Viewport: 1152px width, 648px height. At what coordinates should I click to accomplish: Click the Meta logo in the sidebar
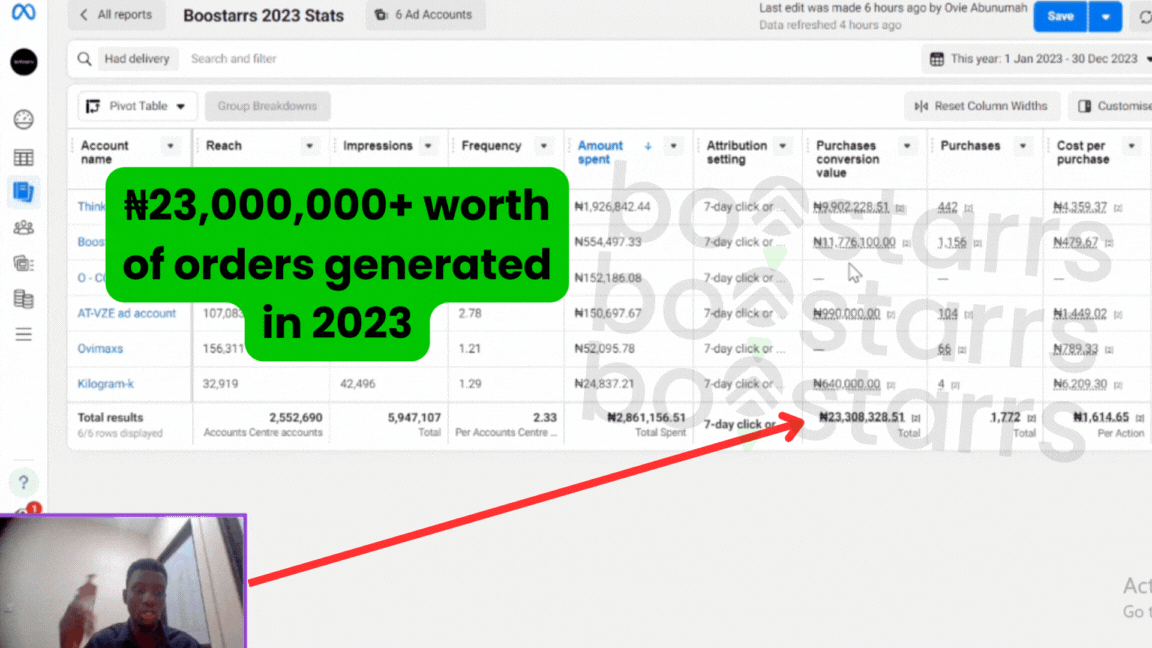(24, 12)
